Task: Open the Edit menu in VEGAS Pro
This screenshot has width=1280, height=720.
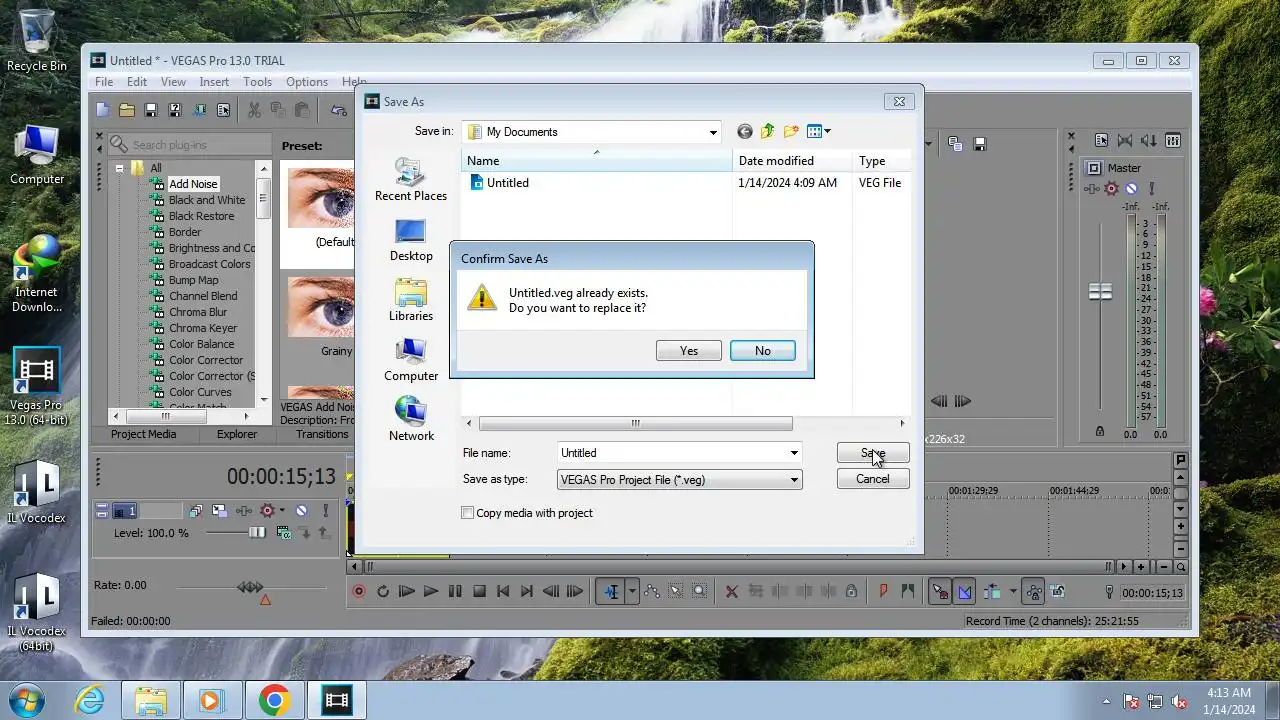Action: 137,82
